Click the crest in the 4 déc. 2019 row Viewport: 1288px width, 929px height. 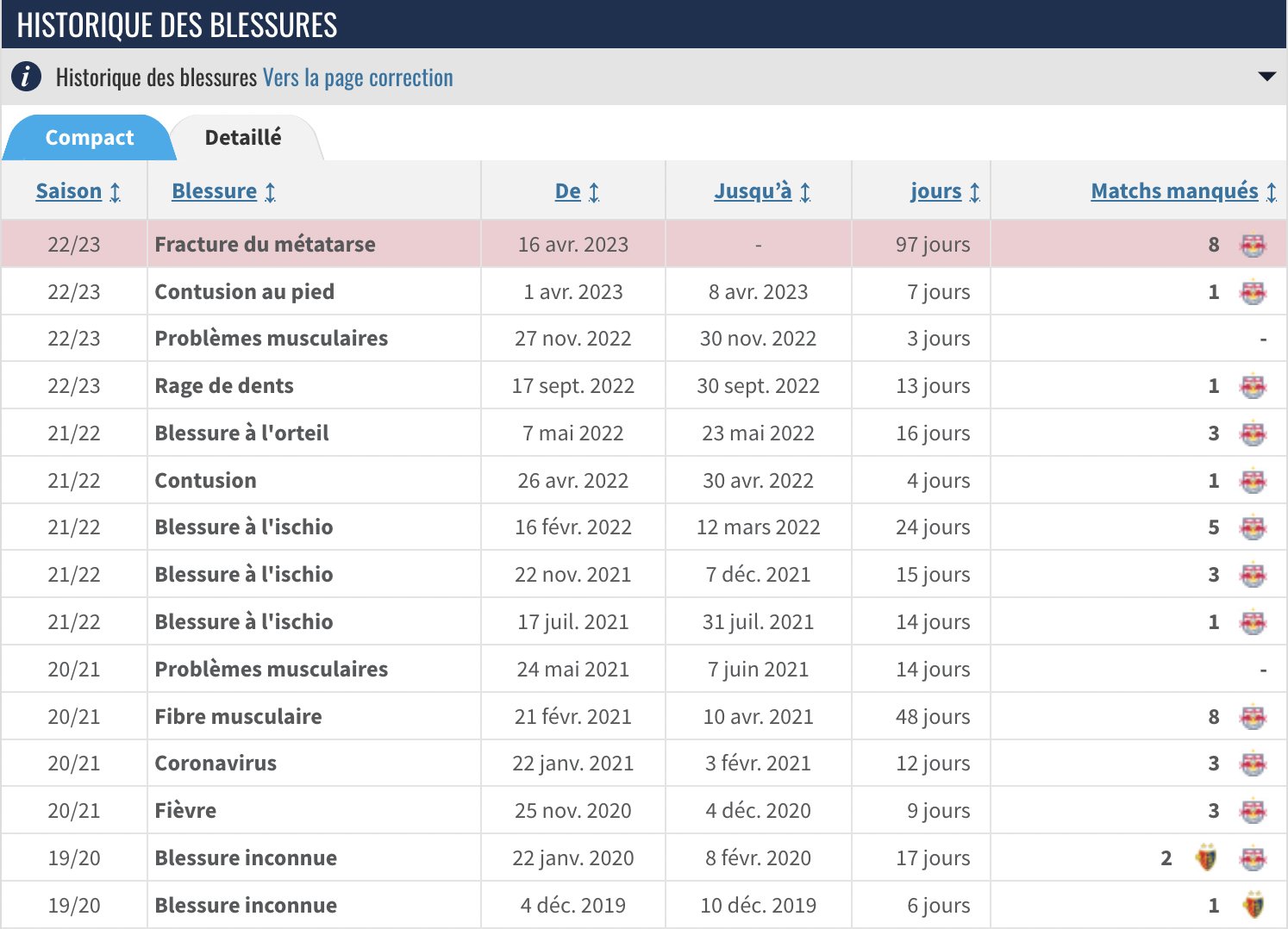1252,906
